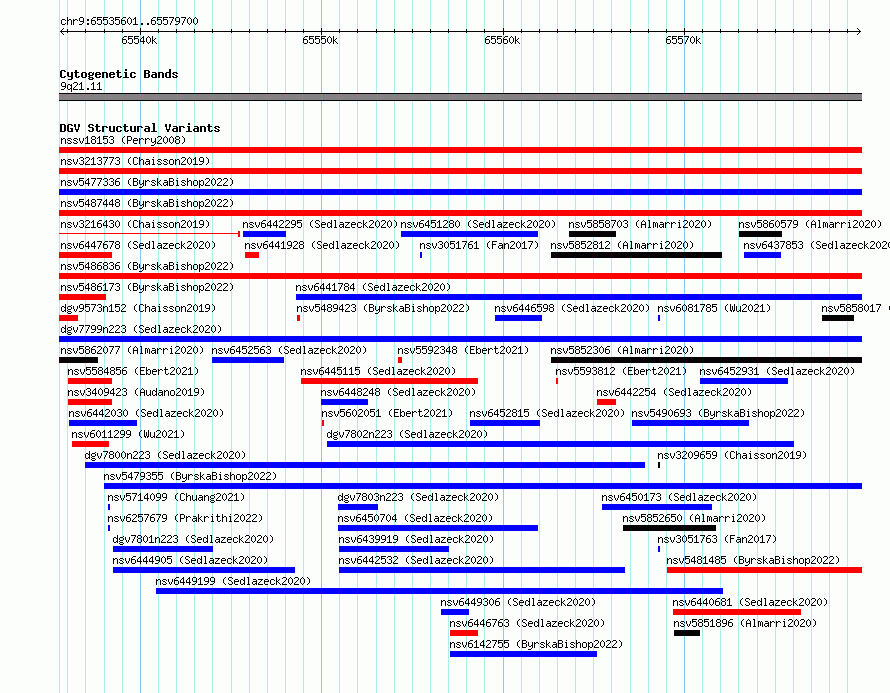
Task: Open dgv7799n223 (Sedlazeck2020) variant
Action: pyautogui.click(x=141, y=329)
